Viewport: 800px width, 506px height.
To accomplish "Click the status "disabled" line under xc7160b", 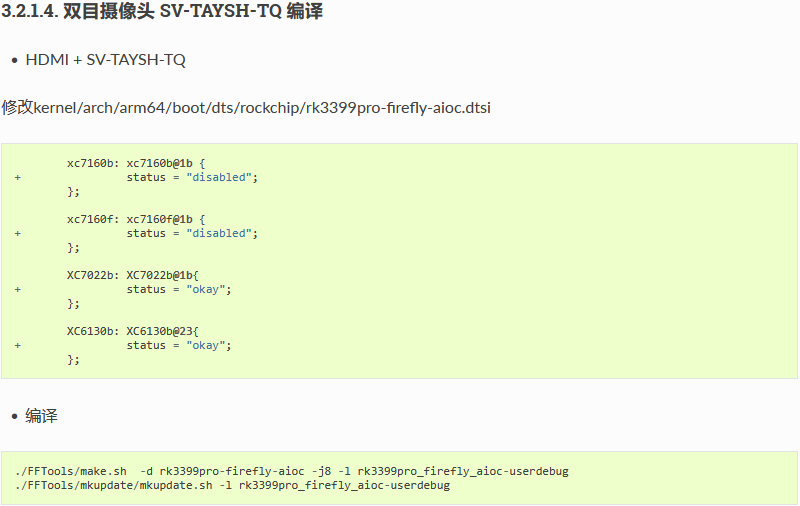I will point(192,178).
